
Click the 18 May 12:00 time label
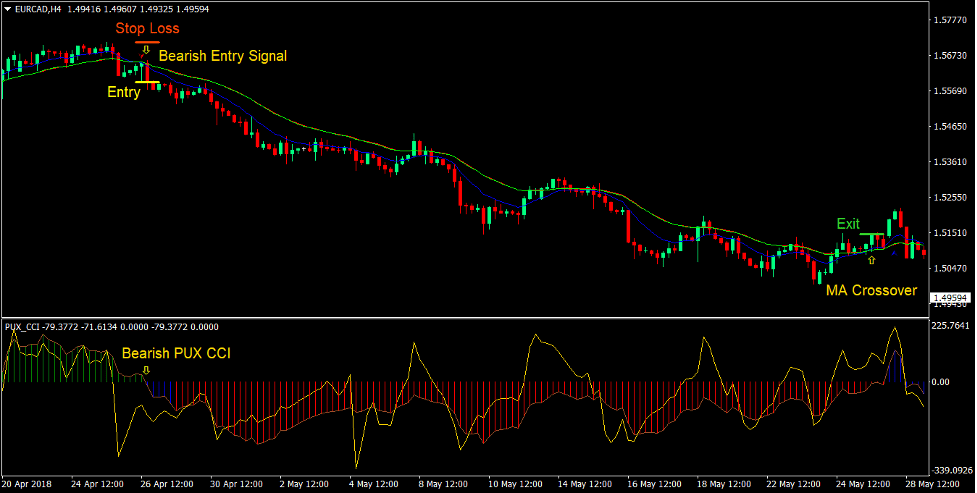click(x=724, y=484)
